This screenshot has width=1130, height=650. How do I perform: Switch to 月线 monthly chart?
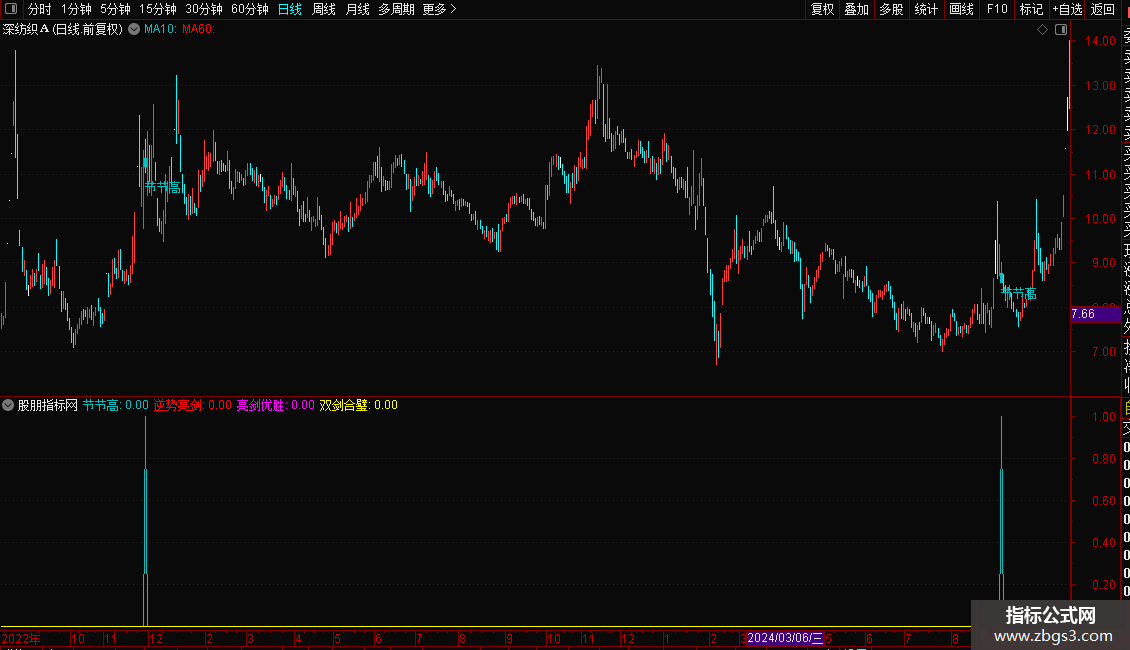[x=357, y=9]
